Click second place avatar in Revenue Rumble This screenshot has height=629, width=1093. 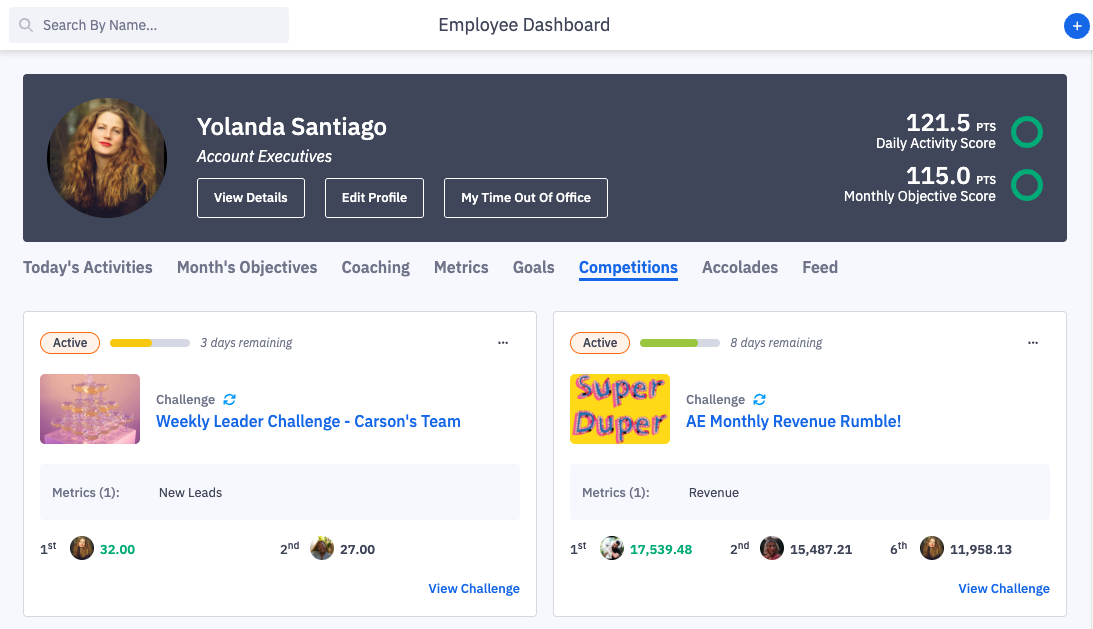pyautogui.click(x=771, y=548)
